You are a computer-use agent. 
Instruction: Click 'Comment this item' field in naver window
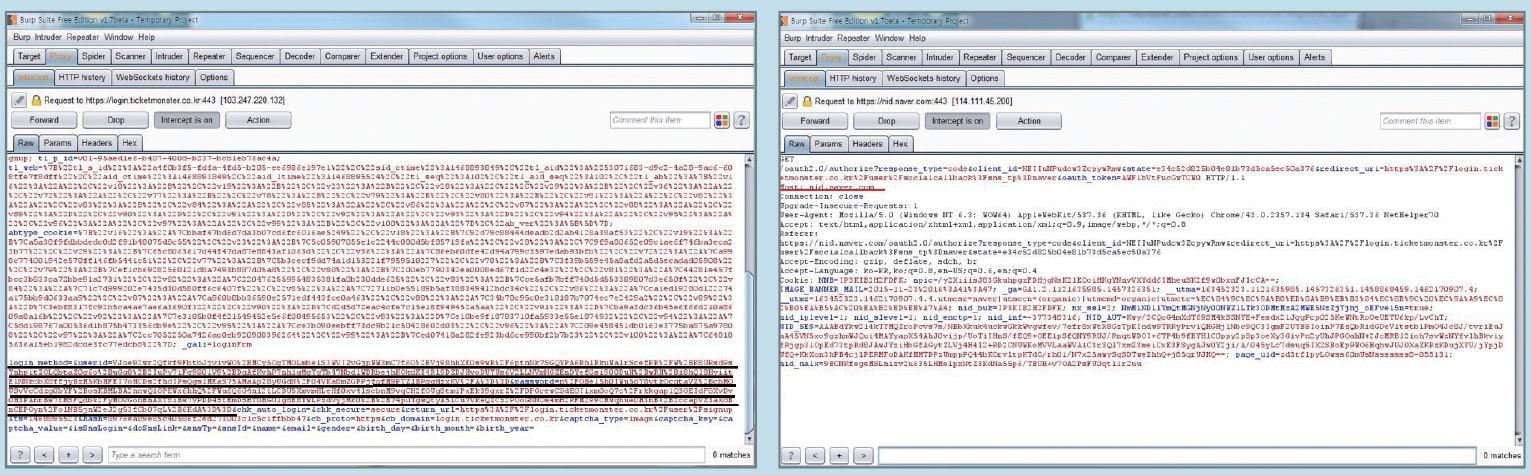[x=1431, y=121]
